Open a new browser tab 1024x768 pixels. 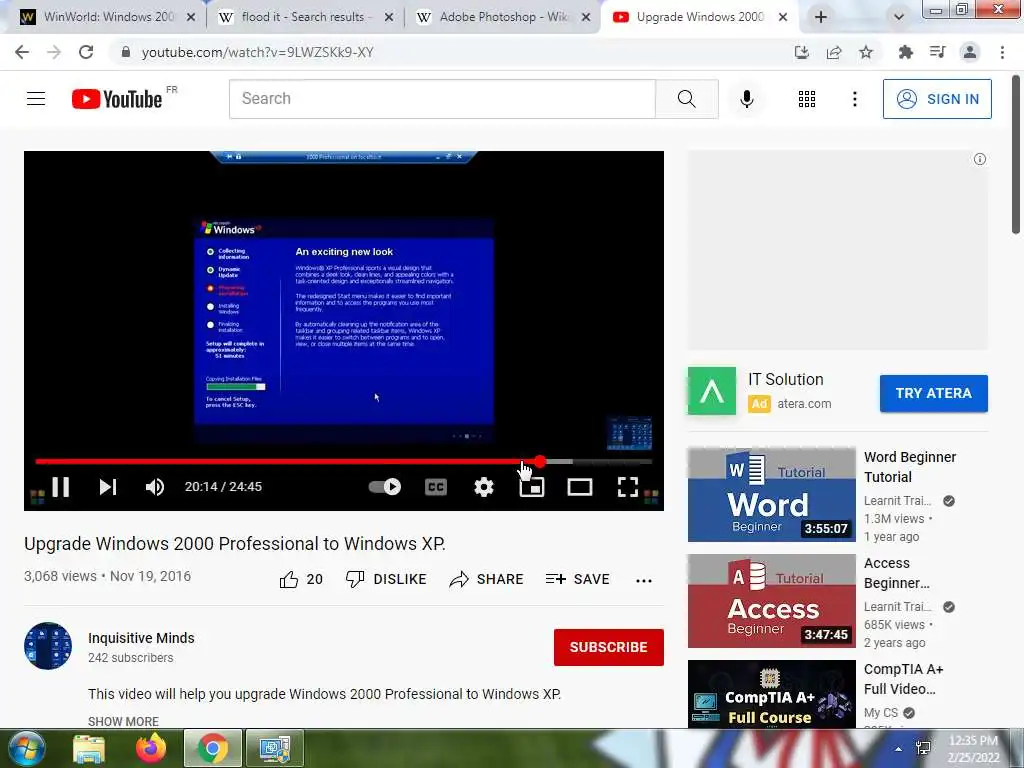coord(821,17)
